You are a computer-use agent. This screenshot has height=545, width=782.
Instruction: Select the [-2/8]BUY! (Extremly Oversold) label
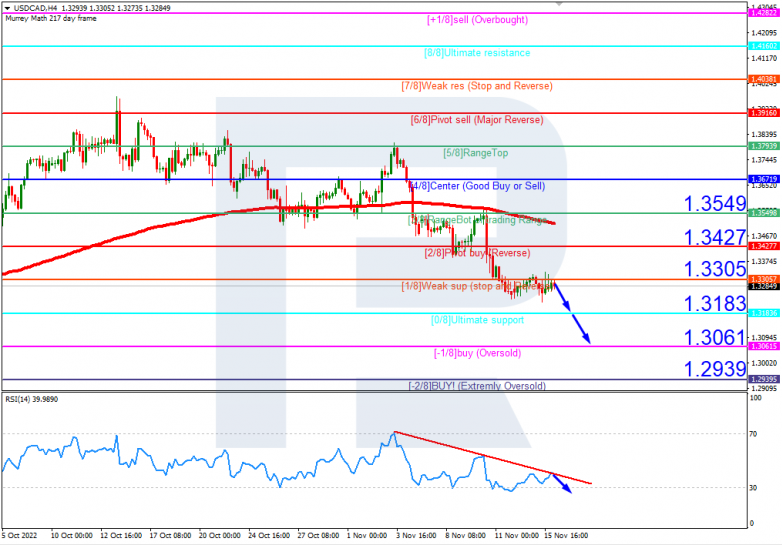point(477,385)
